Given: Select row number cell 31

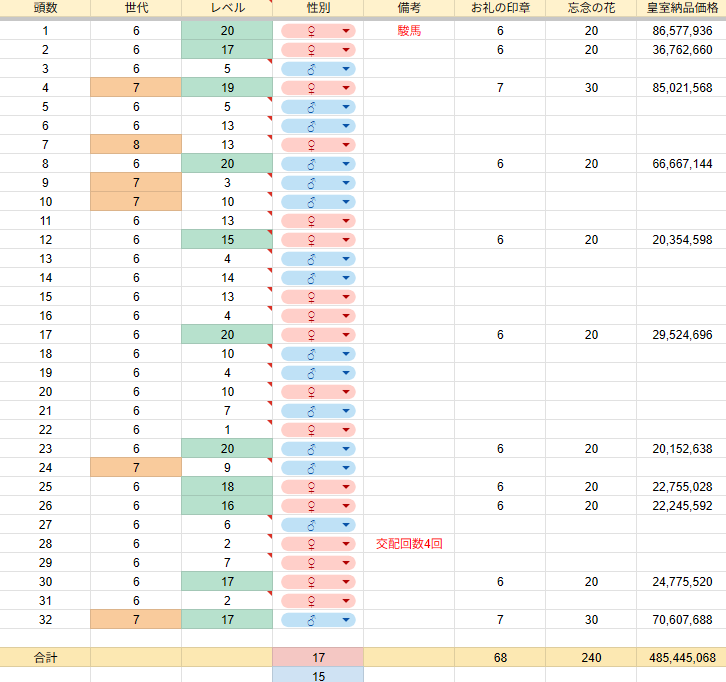Looking at the screenshot, I should coord(45,601).
